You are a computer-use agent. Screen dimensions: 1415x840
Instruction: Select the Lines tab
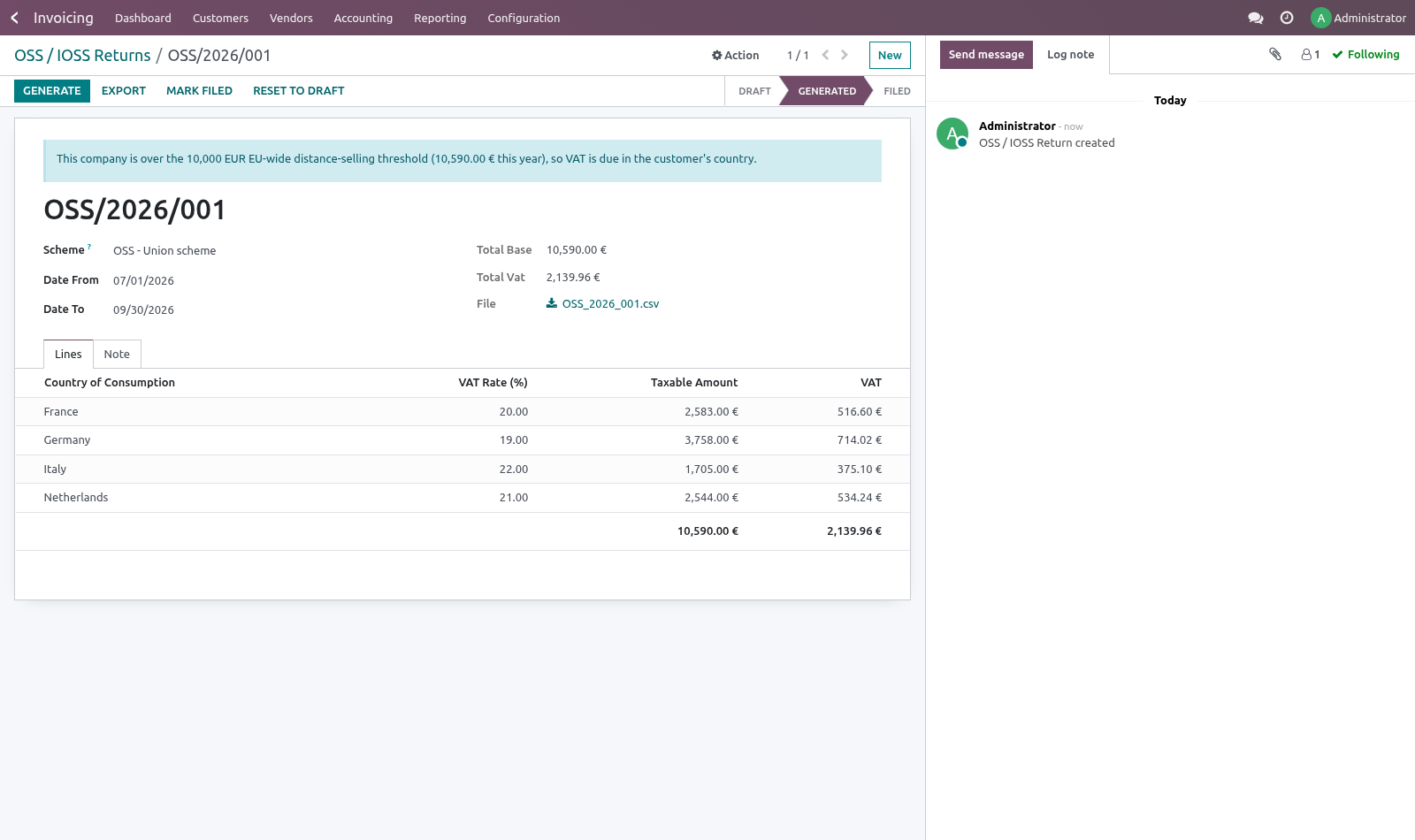point(68,354)
